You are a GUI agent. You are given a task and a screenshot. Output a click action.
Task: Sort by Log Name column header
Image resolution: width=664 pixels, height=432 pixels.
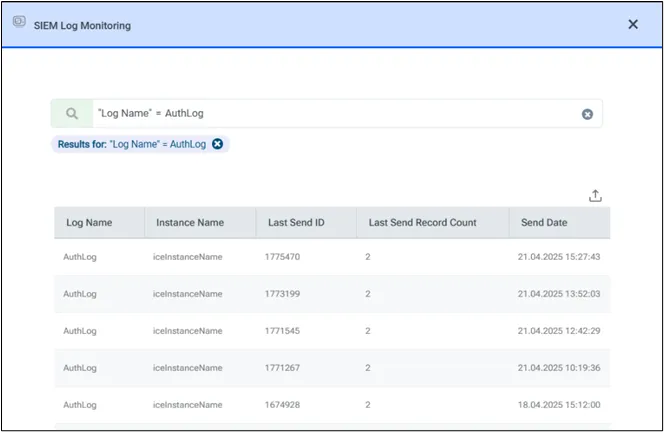pos(100,222)
